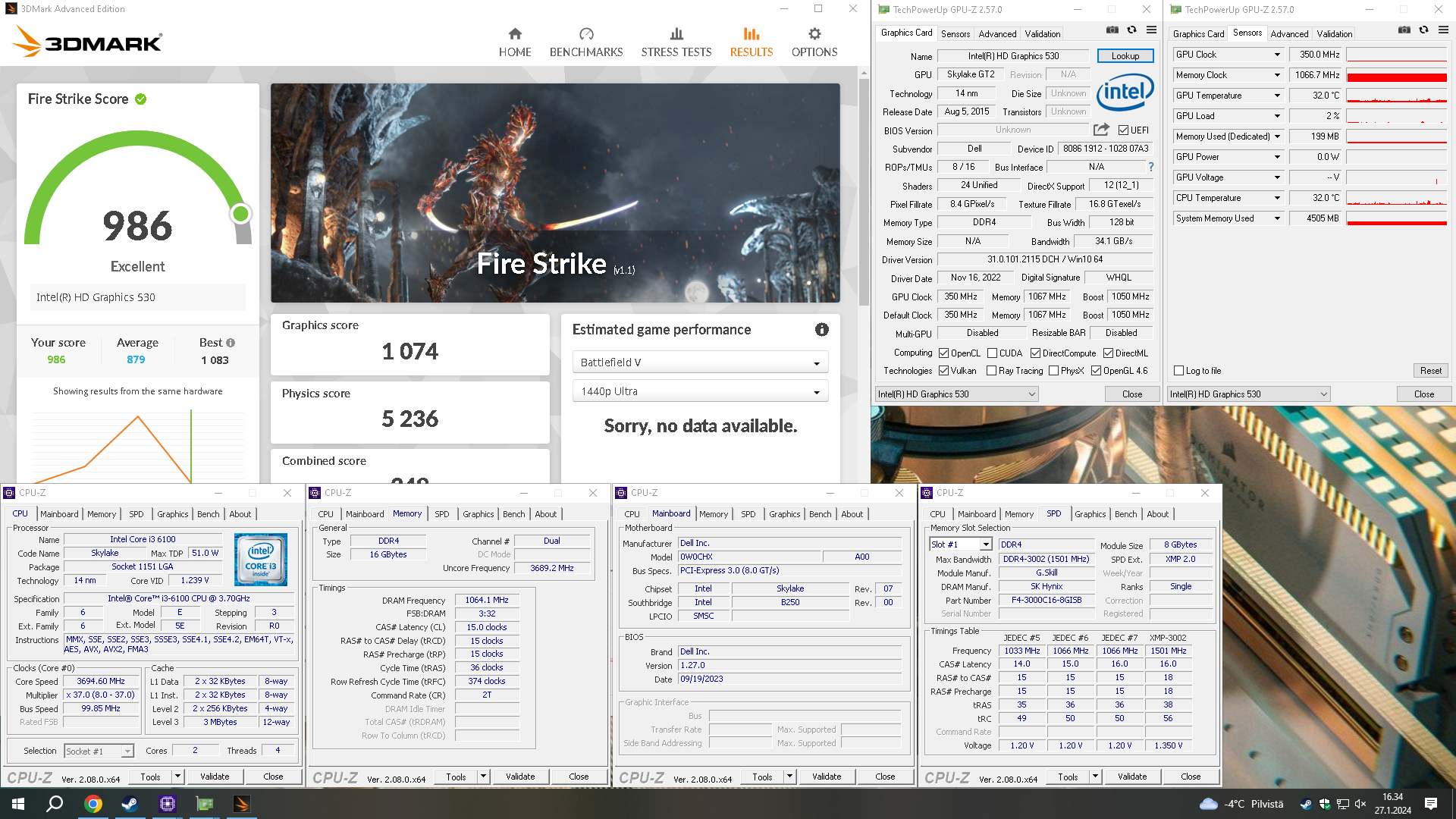The width and height of the screenshot is (1456, 819).
Task: Toggle CUDA checkbox in GPU-Z
Action: 992,353
